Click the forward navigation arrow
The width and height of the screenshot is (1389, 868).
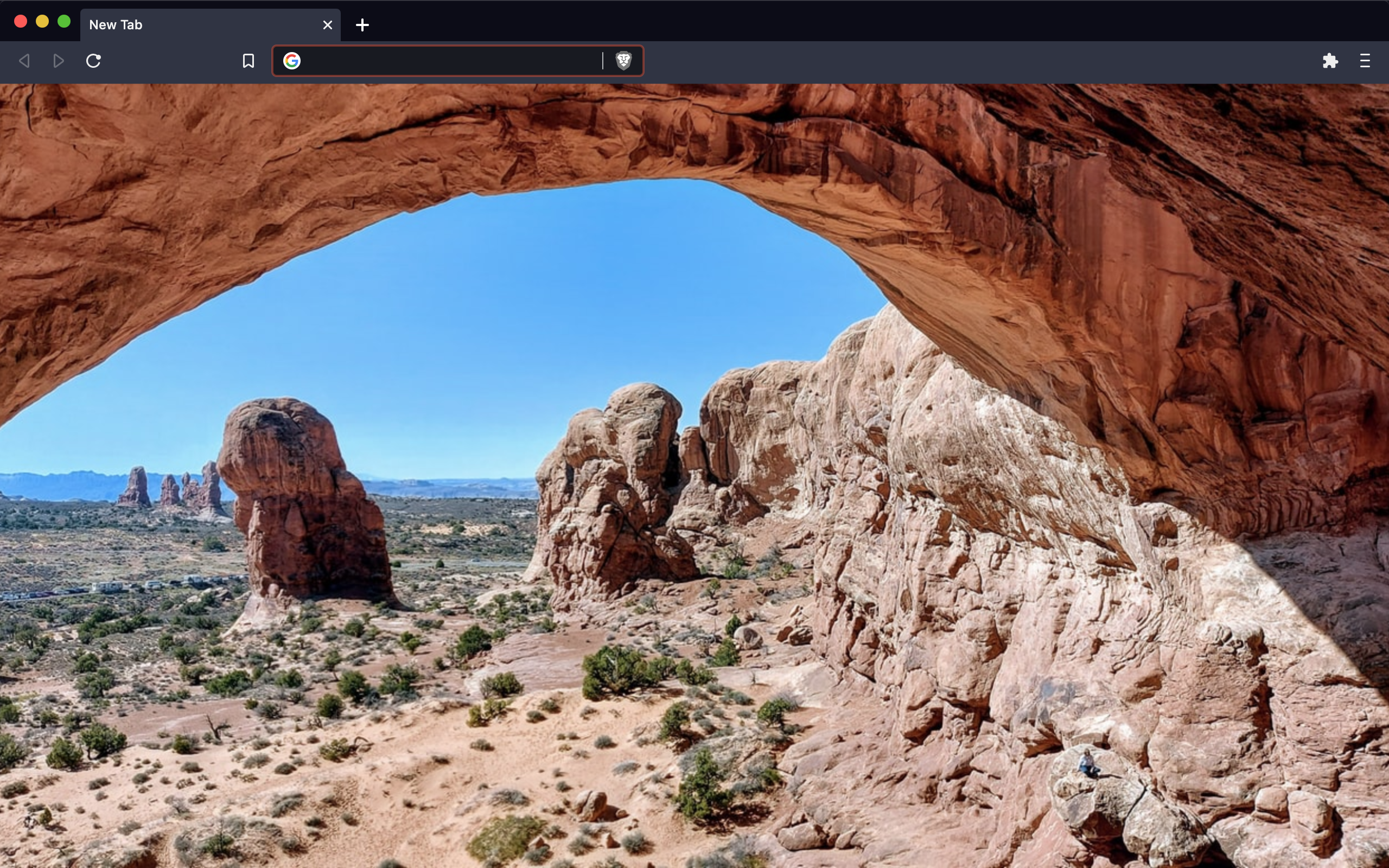59,61
